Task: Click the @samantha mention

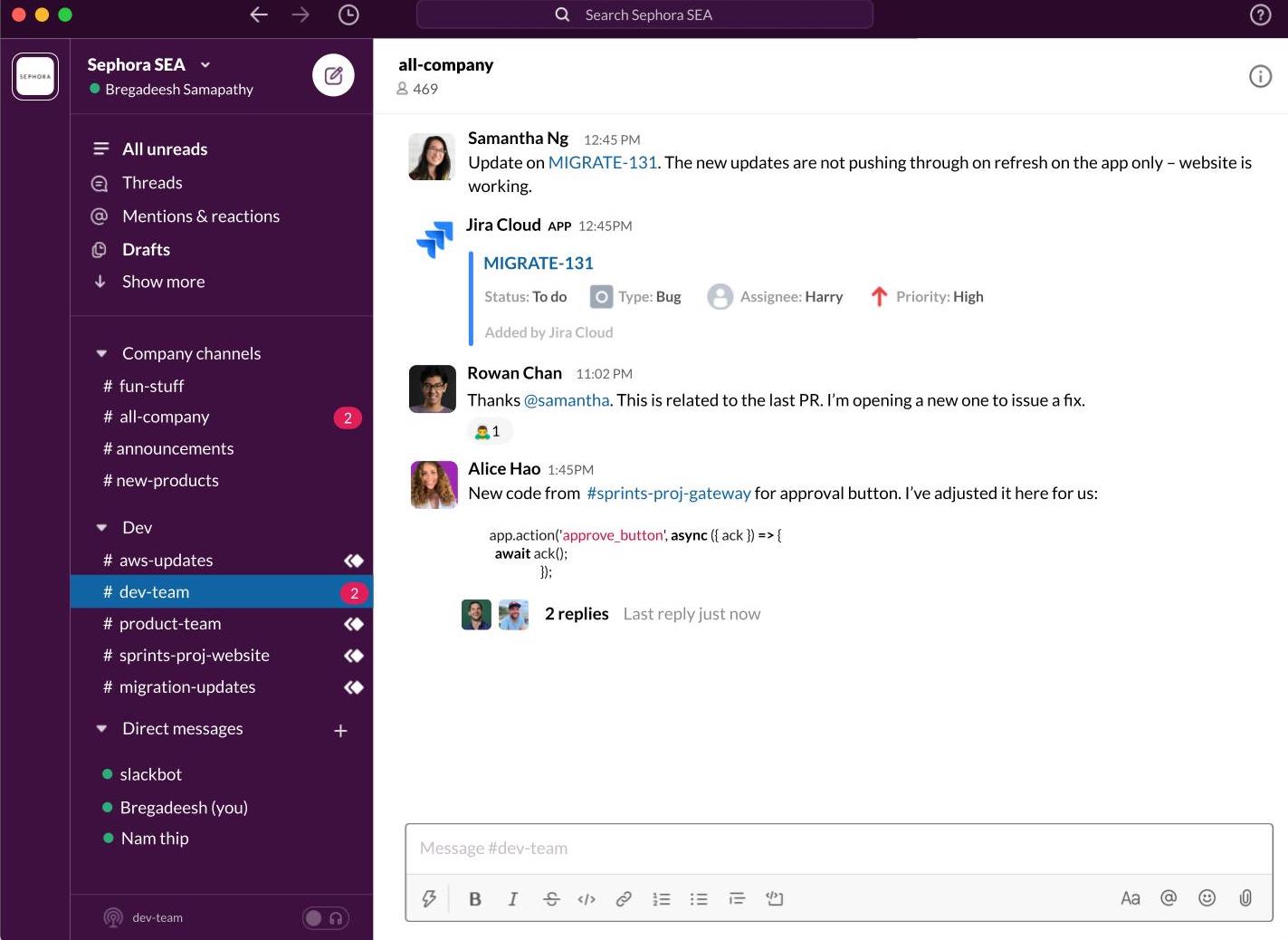Action: point(567,399)
